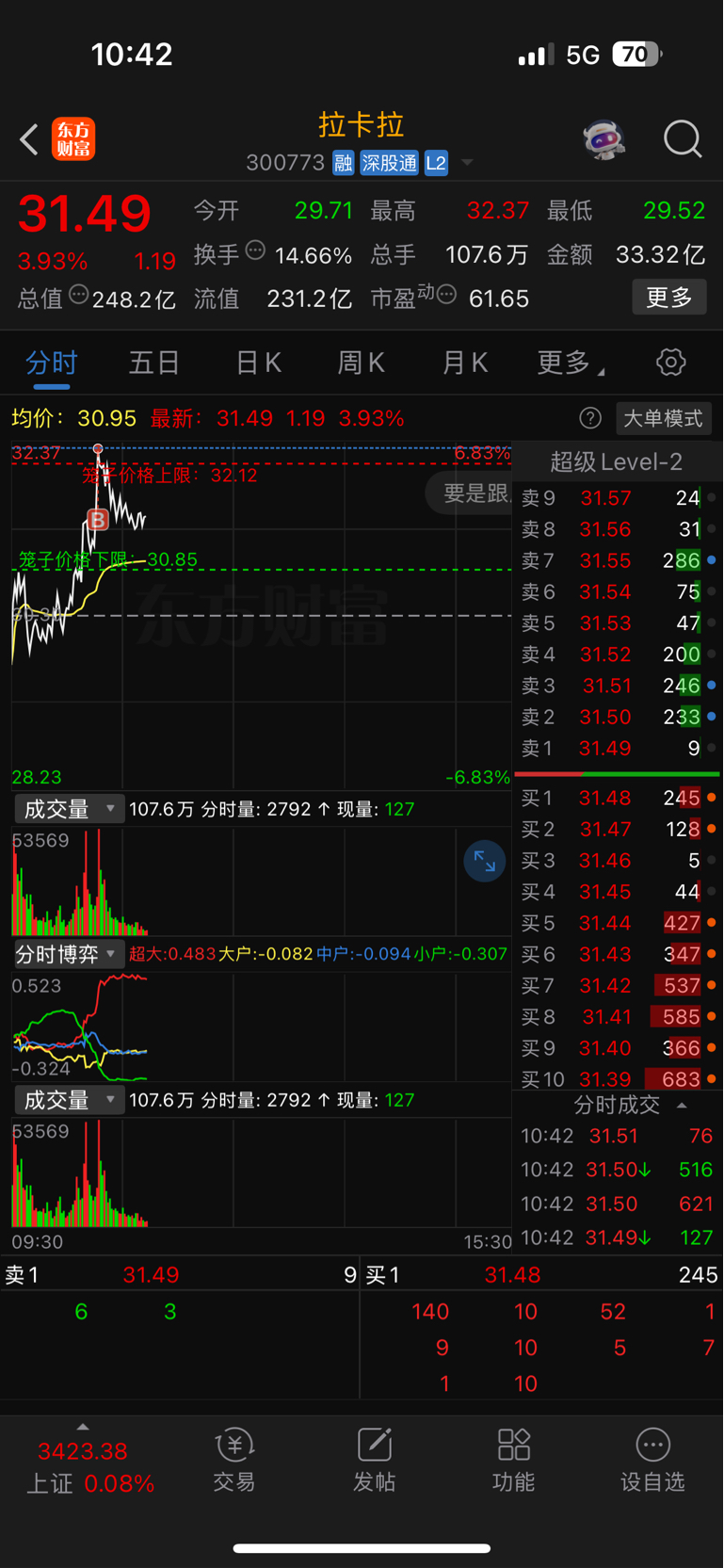Expand the 更多 chart period dropdown
Viewport: 724px width, 1568px height.
click(571, 363)
